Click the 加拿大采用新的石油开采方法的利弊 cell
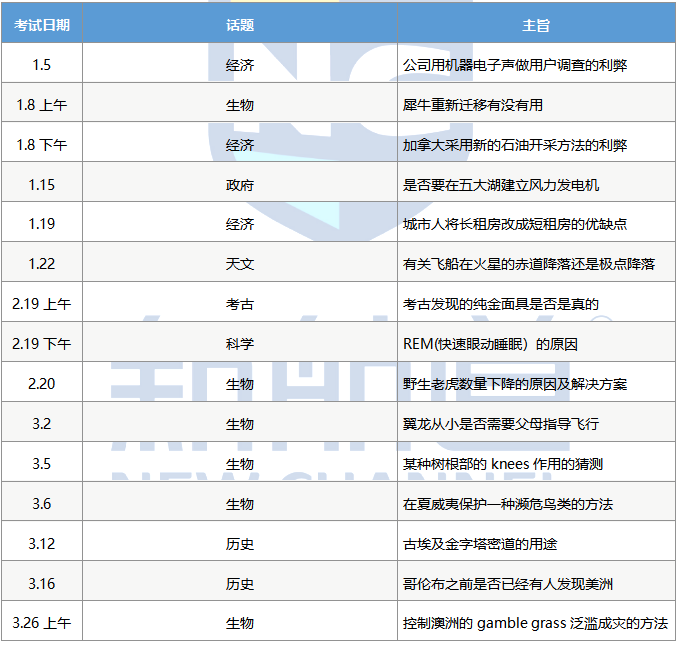 click(x=514, y=144)
